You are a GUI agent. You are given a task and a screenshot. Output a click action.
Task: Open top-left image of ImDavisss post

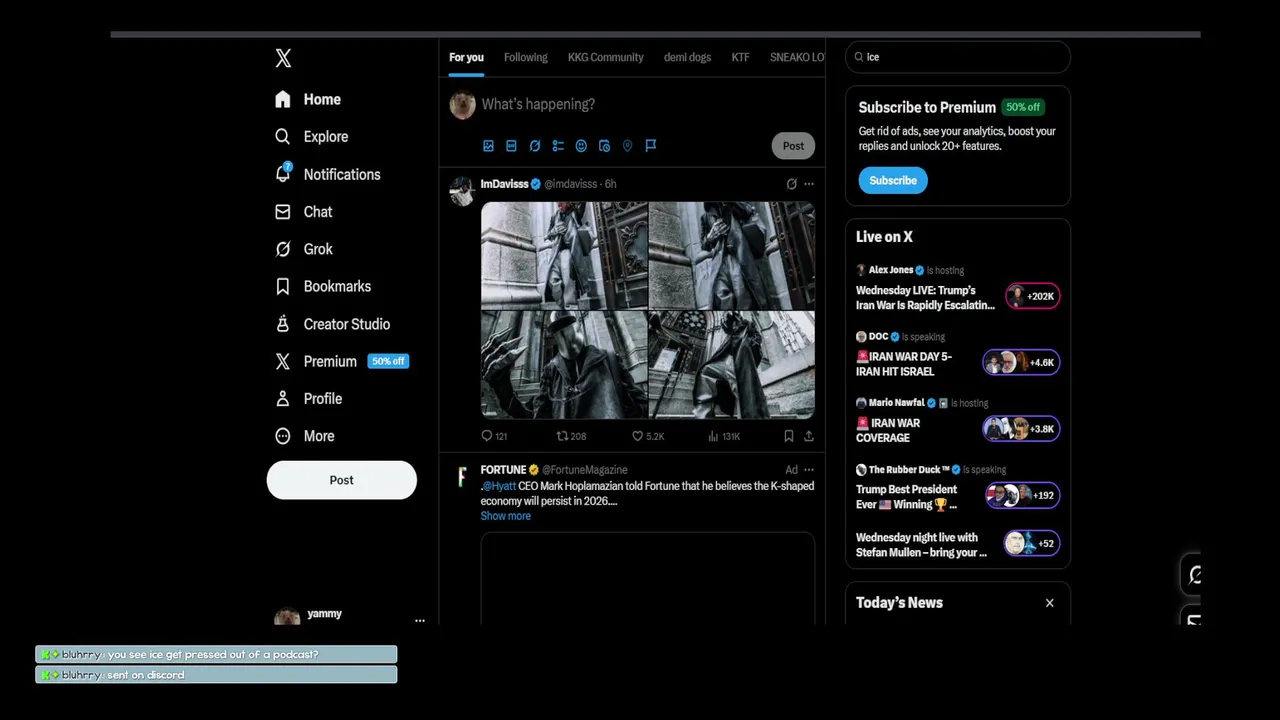[x=564, y=256]
